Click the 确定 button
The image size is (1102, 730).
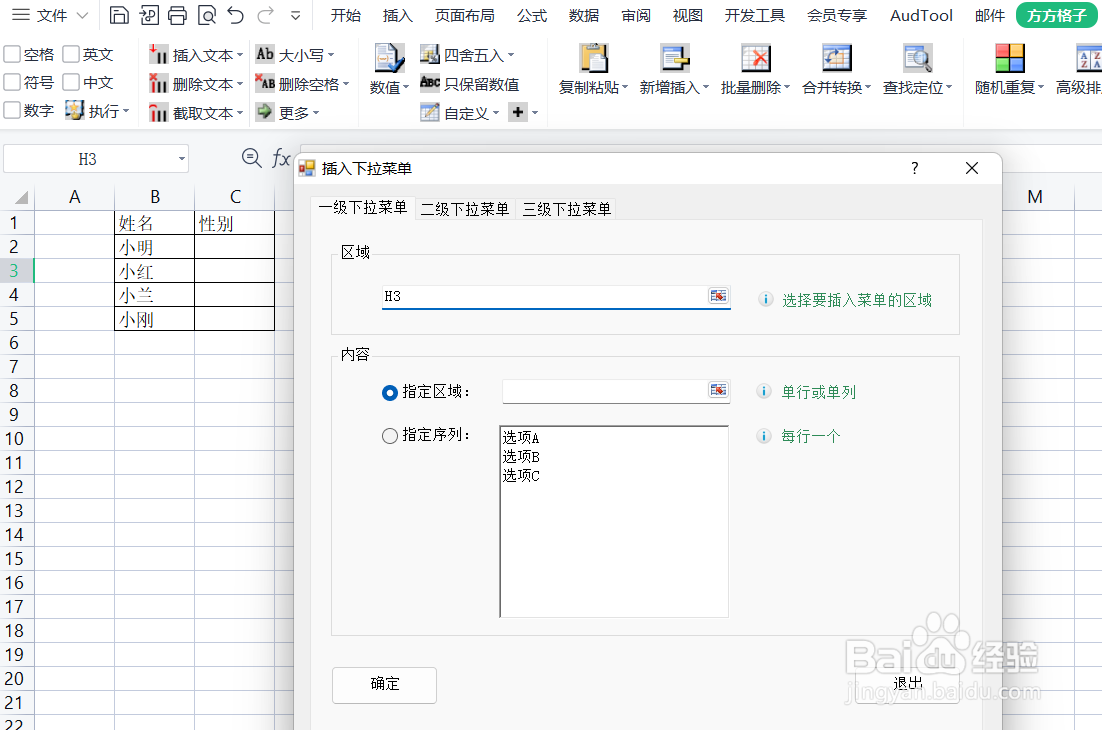384,684
